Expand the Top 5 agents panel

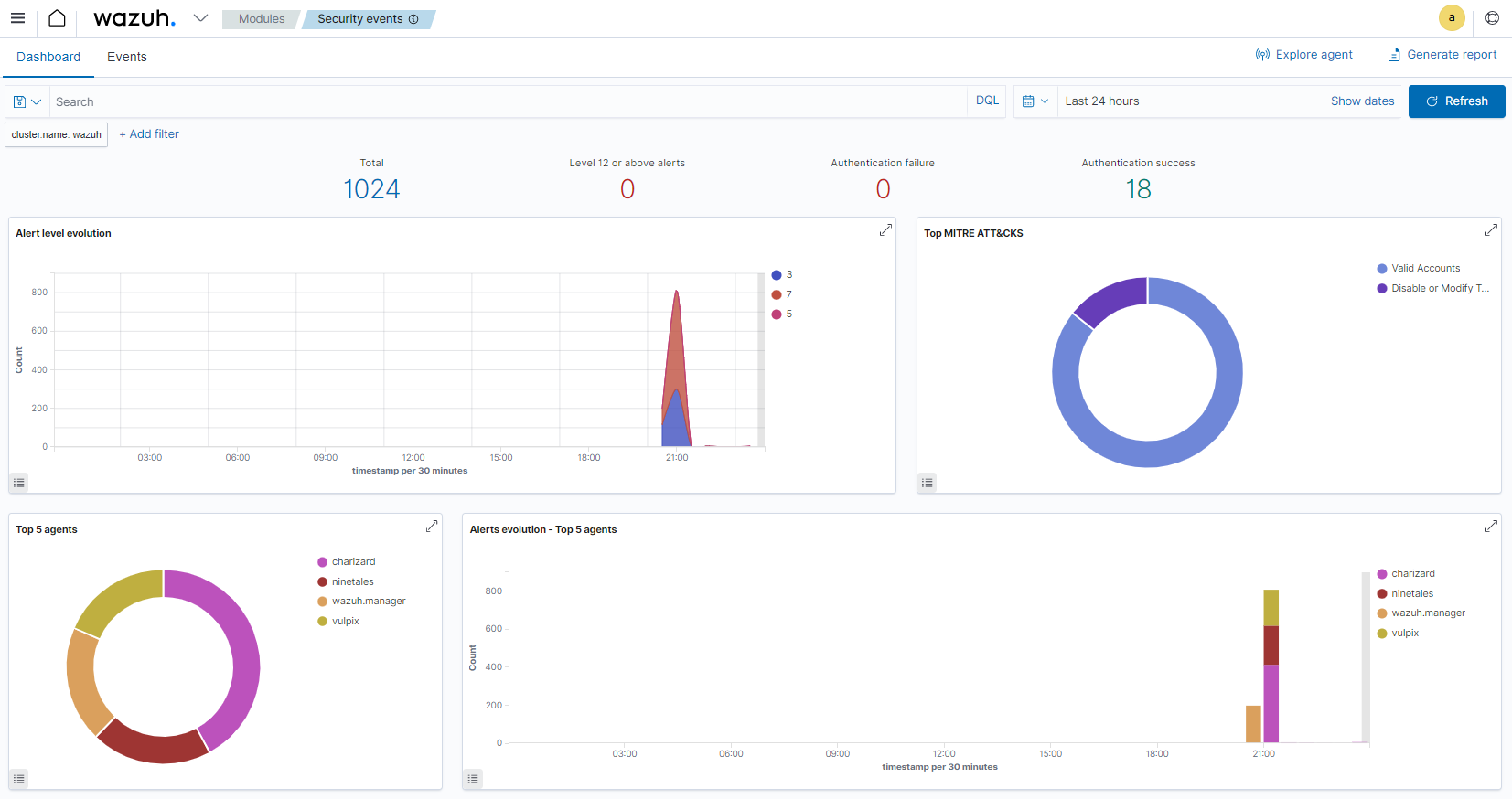(x=432, y=527)
